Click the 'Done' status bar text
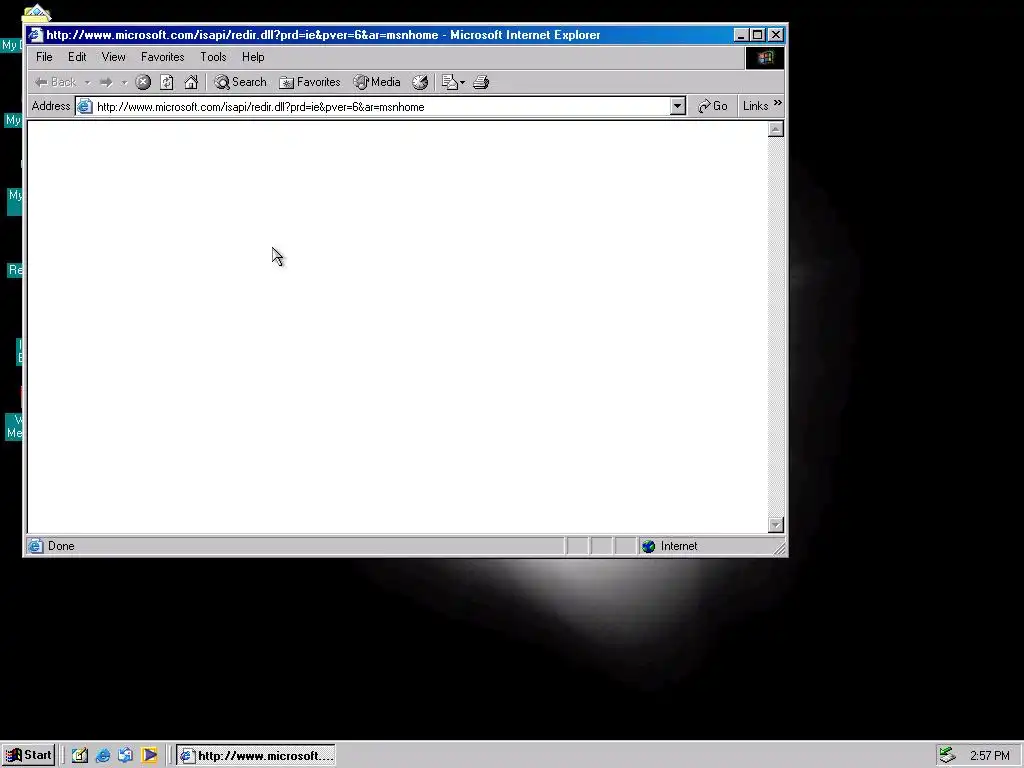The image size is (1024, 768). pos(61,546)
